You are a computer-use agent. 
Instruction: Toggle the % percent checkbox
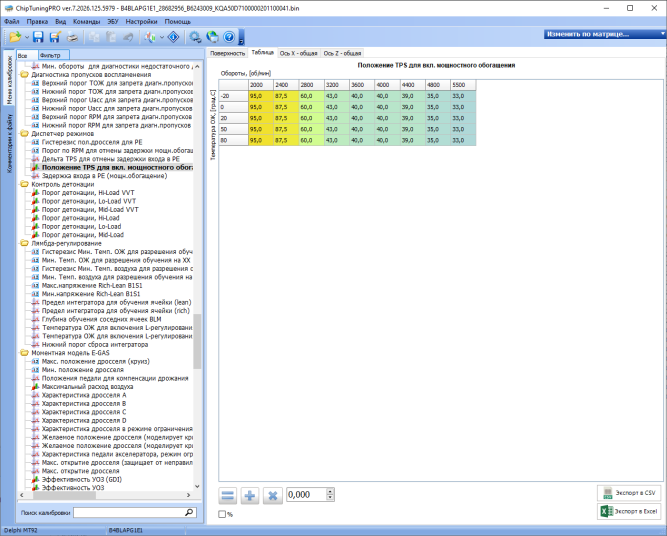pyautogui.click(x=222, y=514)
